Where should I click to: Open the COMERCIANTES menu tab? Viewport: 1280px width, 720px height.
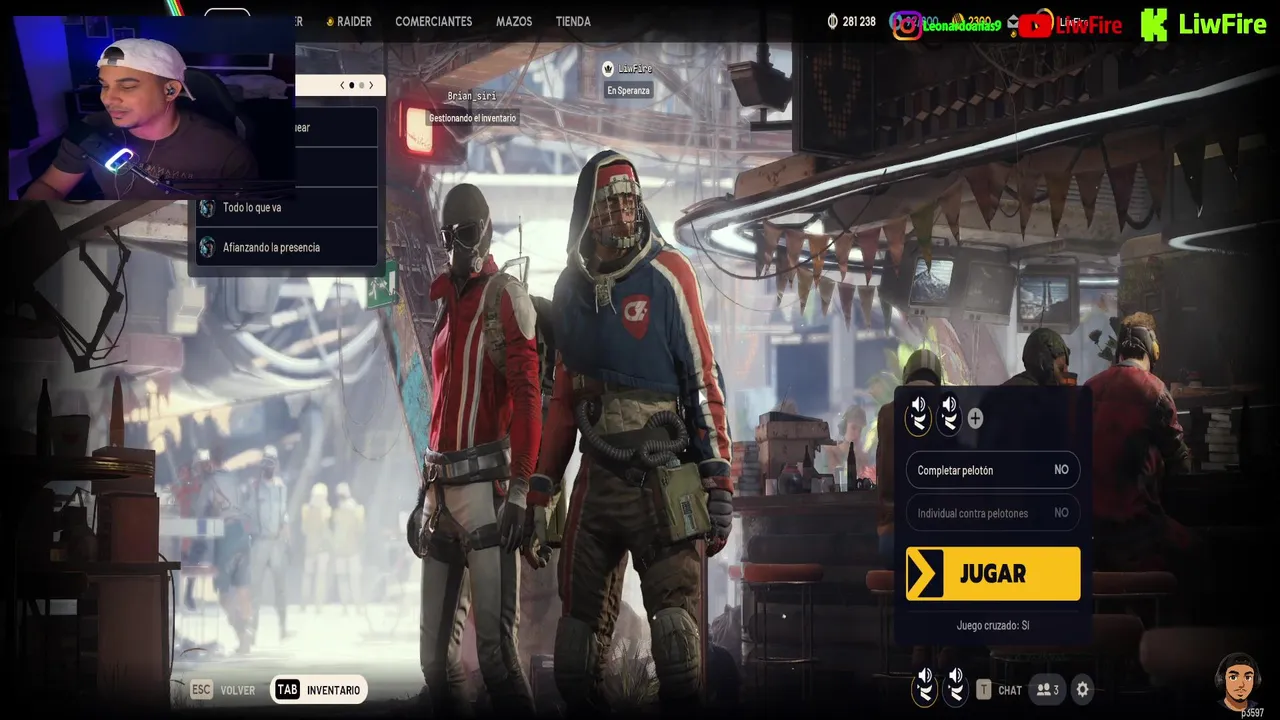click(x=433, y=21)
